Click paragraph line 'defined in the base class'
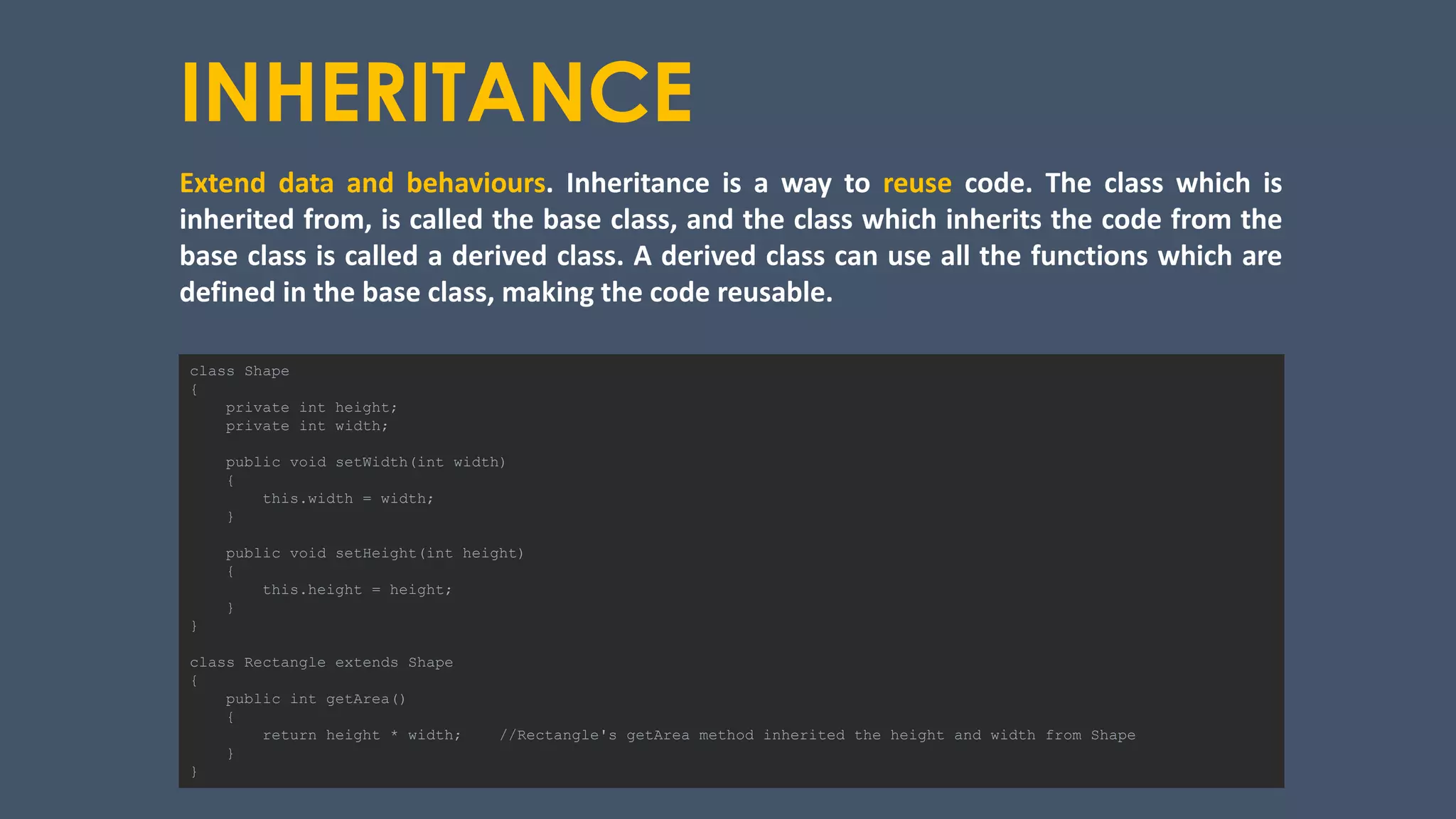The width and height of the screenshot is (1456, 819). click(x=506, y=292)
